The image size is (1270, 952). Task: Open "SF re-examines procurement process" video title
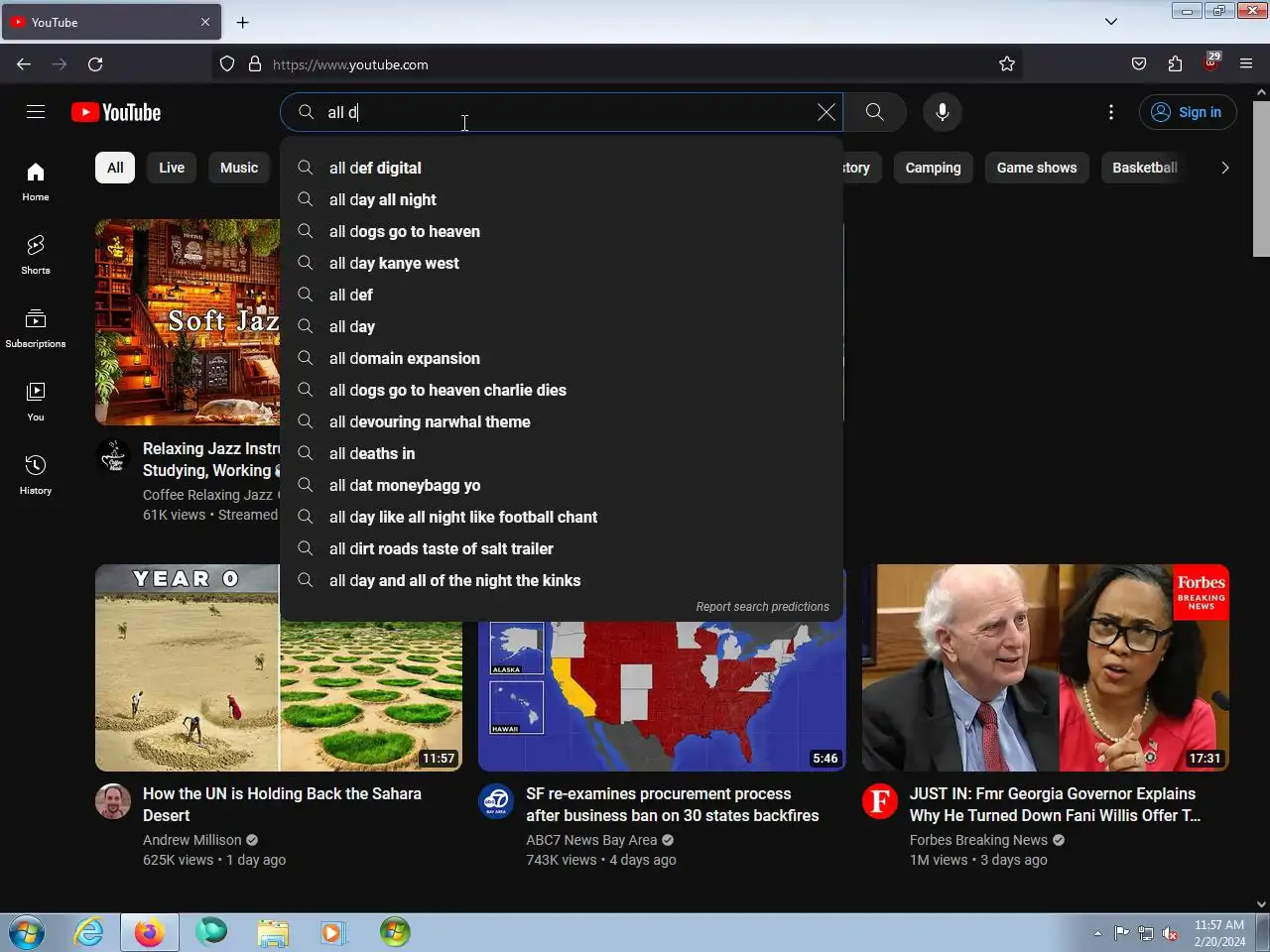tap(673, 804)
